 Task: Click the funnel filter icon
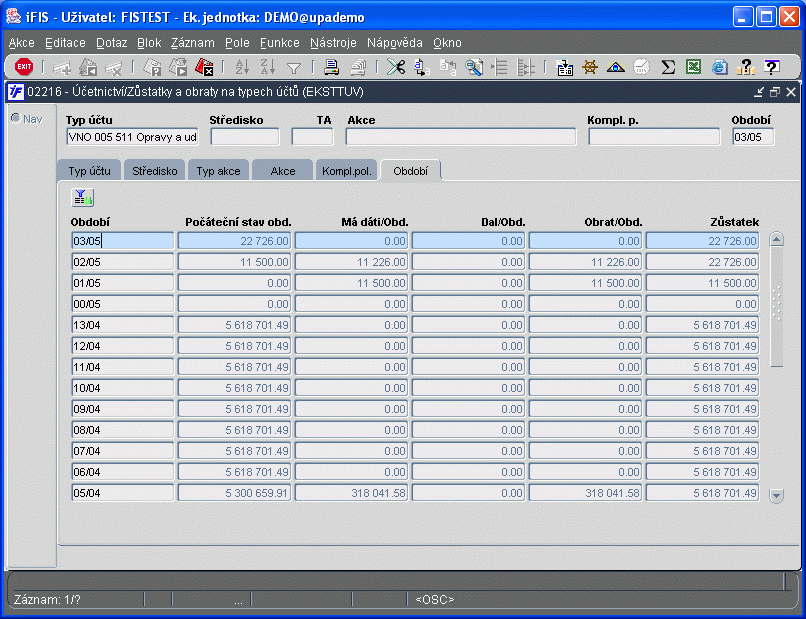coord(294,67)
